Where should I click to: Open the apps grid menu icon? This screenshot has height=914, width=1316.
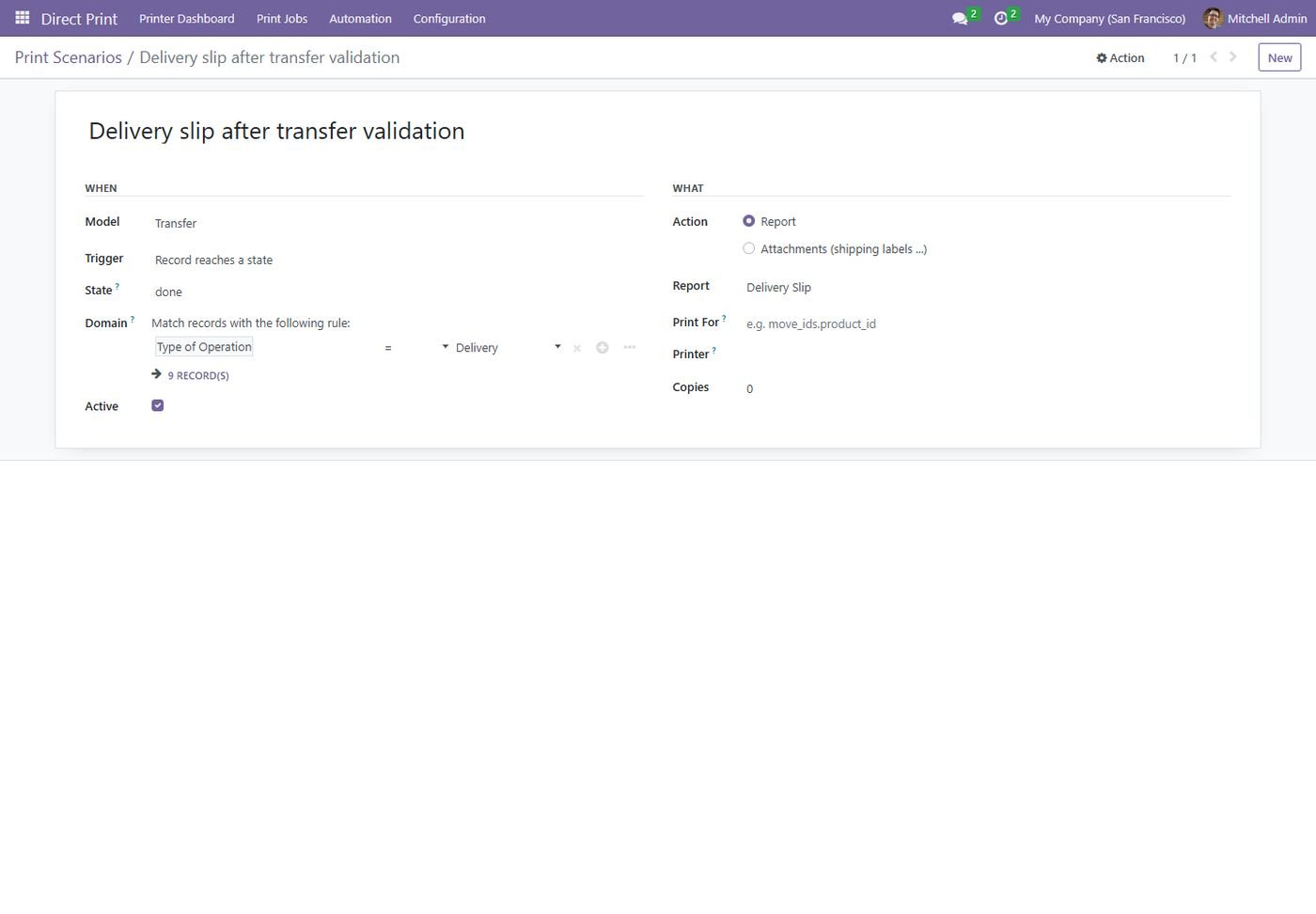click(23, 18)
